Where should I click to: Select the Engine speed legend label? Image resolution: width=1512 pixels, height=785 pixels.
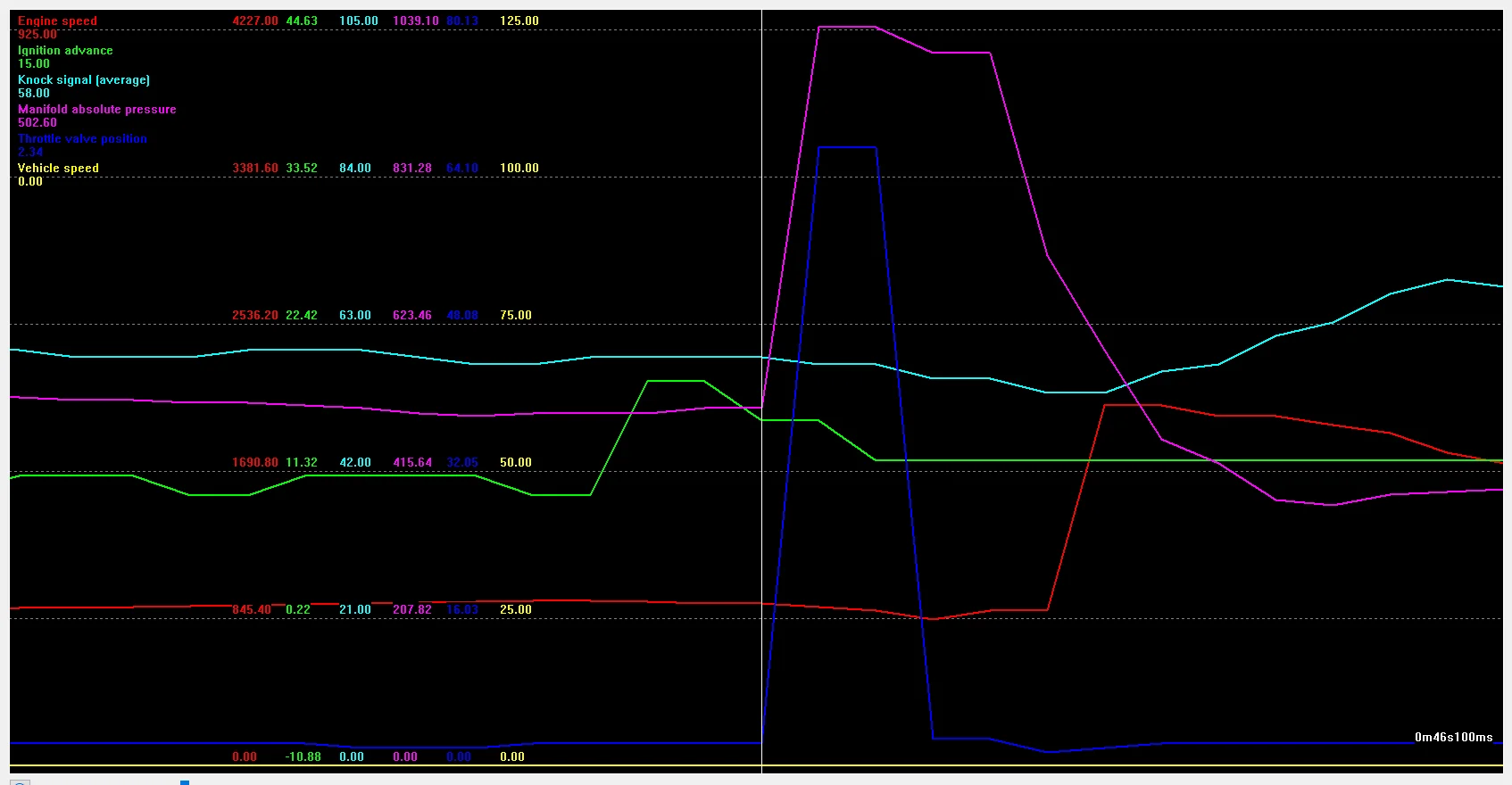pos(57,21)
